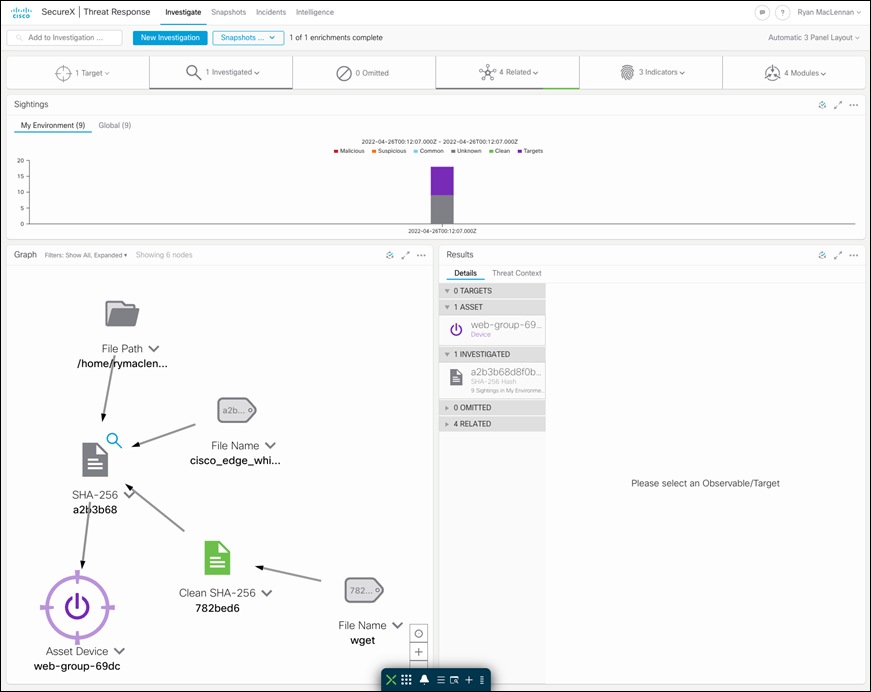Expand the 0 OMITTED section
The width and height of the screenshot is (871, 692).
pos(492,408)
